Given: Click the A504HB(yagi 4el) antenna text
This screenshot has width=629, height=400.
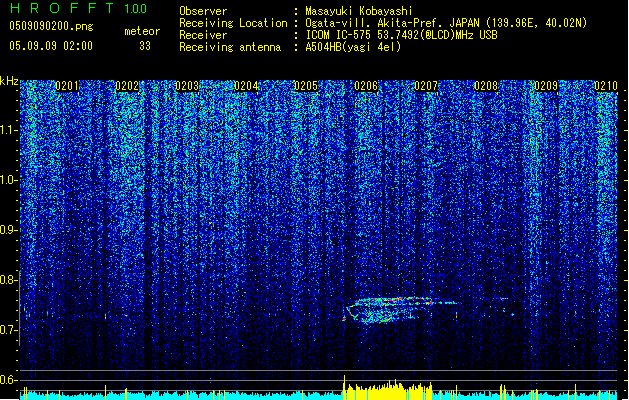Looking at the screenshot, I should 353,47.
